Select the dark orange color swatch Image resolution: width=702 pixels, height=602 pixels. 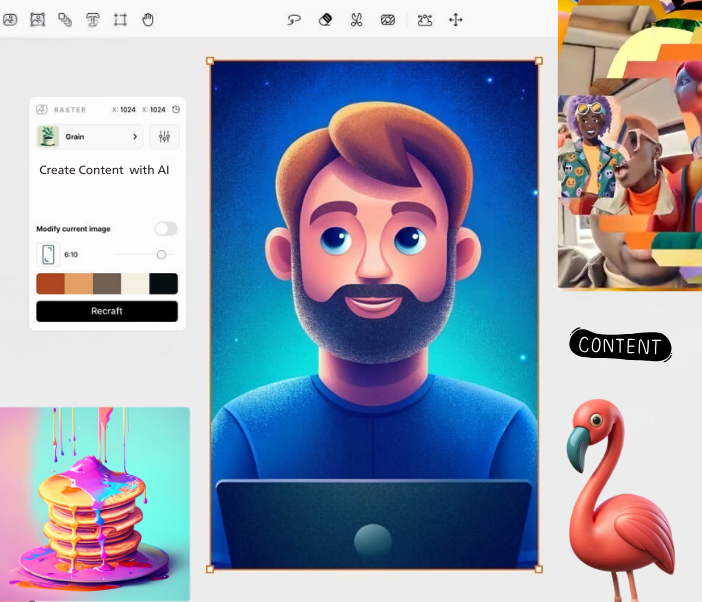point(50,284)
